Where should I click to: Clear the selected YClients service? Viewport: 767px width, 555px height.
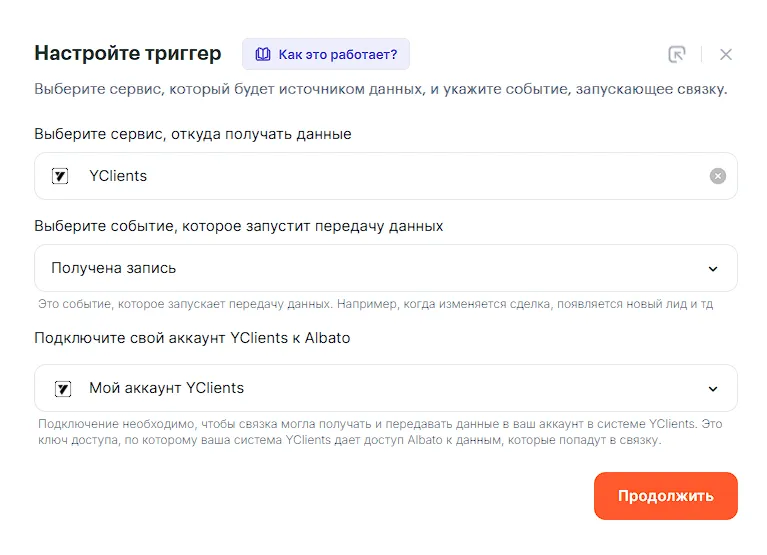(717, 176)
